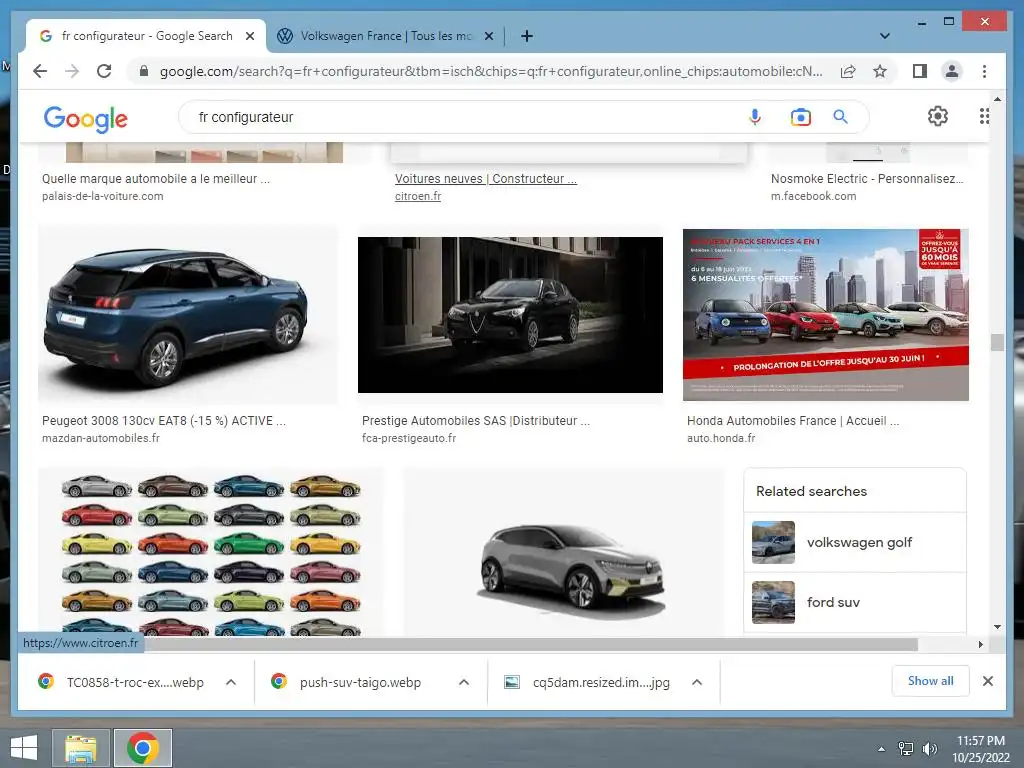Open the Prestige Automobiles SAS title
Screen dimensions: 1024x768
(x=475, y=421)
